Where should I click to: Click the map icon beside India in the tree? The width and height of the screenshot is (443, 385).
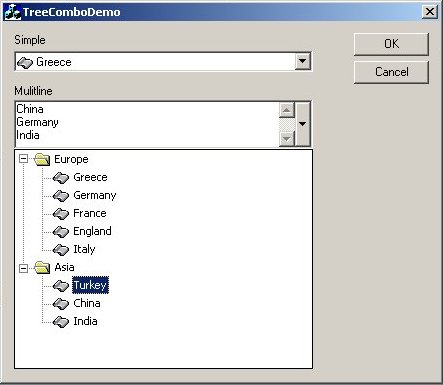61,321
